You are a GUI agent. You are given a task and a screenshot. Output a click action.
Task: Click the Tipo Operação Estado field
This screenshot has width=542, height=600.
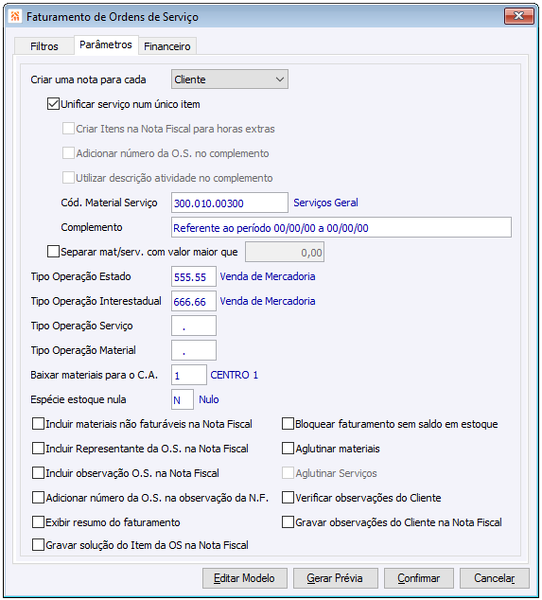click(194, 277)
